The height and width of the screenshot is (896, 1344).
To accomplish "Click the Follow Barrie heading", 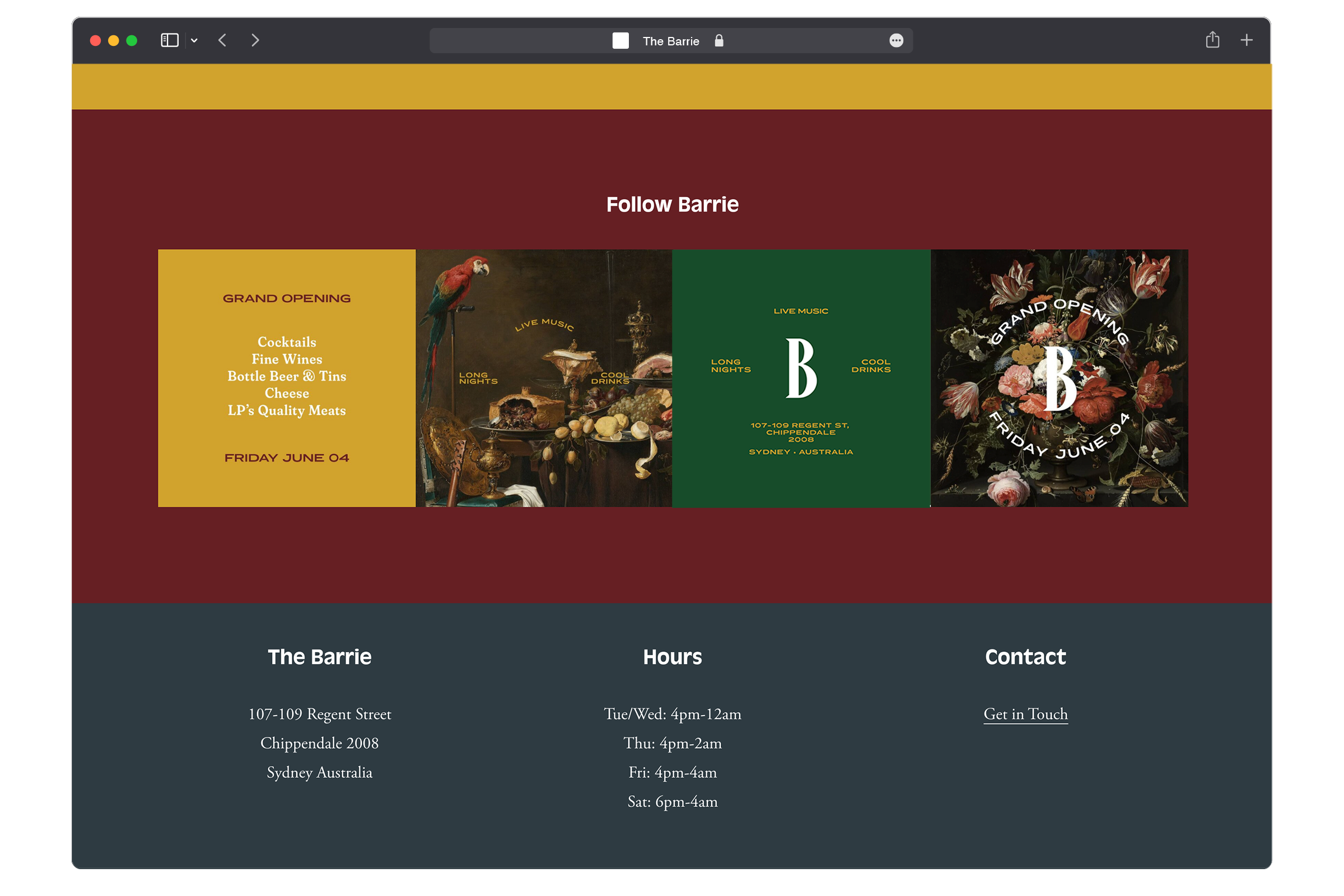I will click(673, 204).
